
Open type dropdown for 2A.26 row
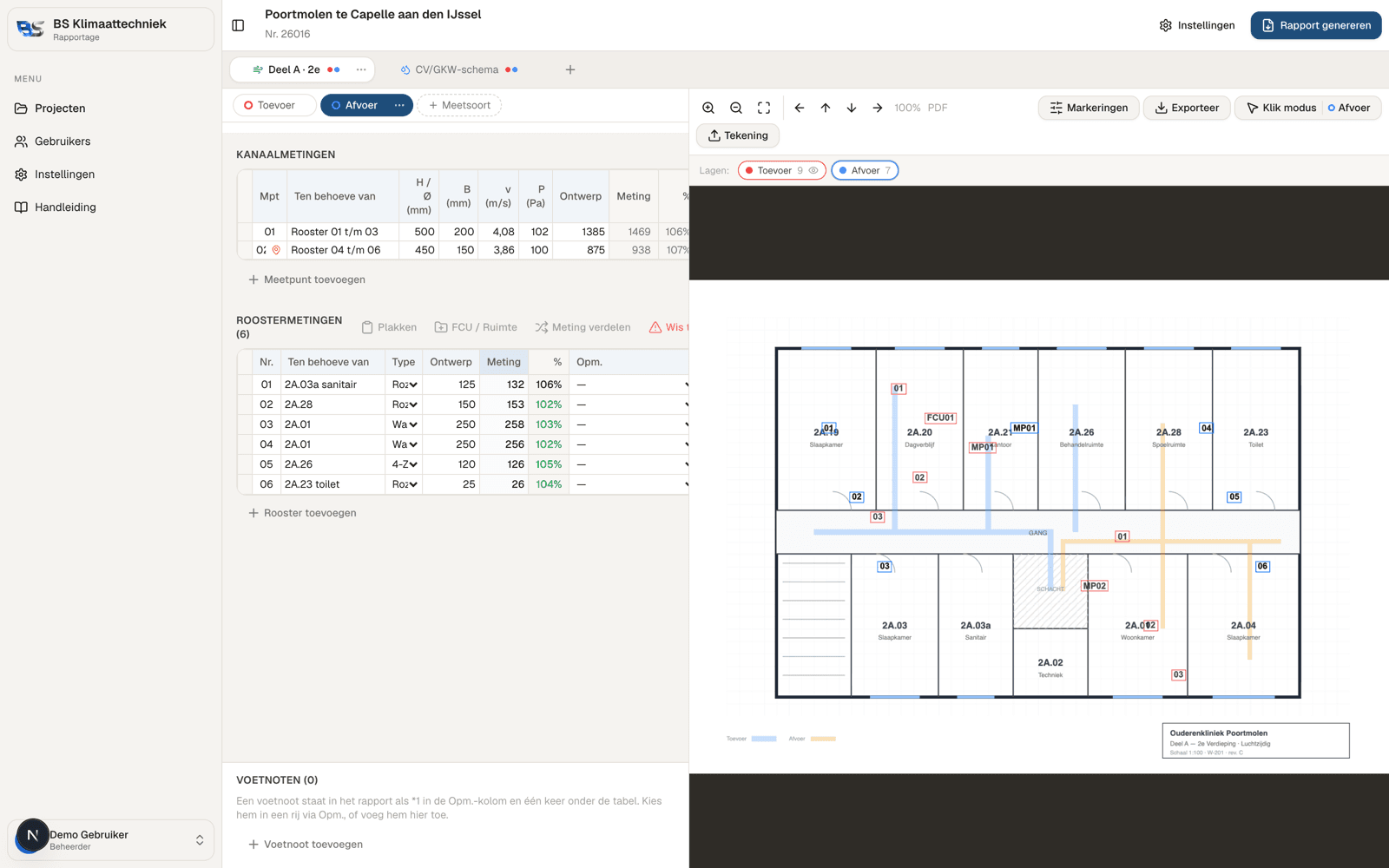(404, 464)
